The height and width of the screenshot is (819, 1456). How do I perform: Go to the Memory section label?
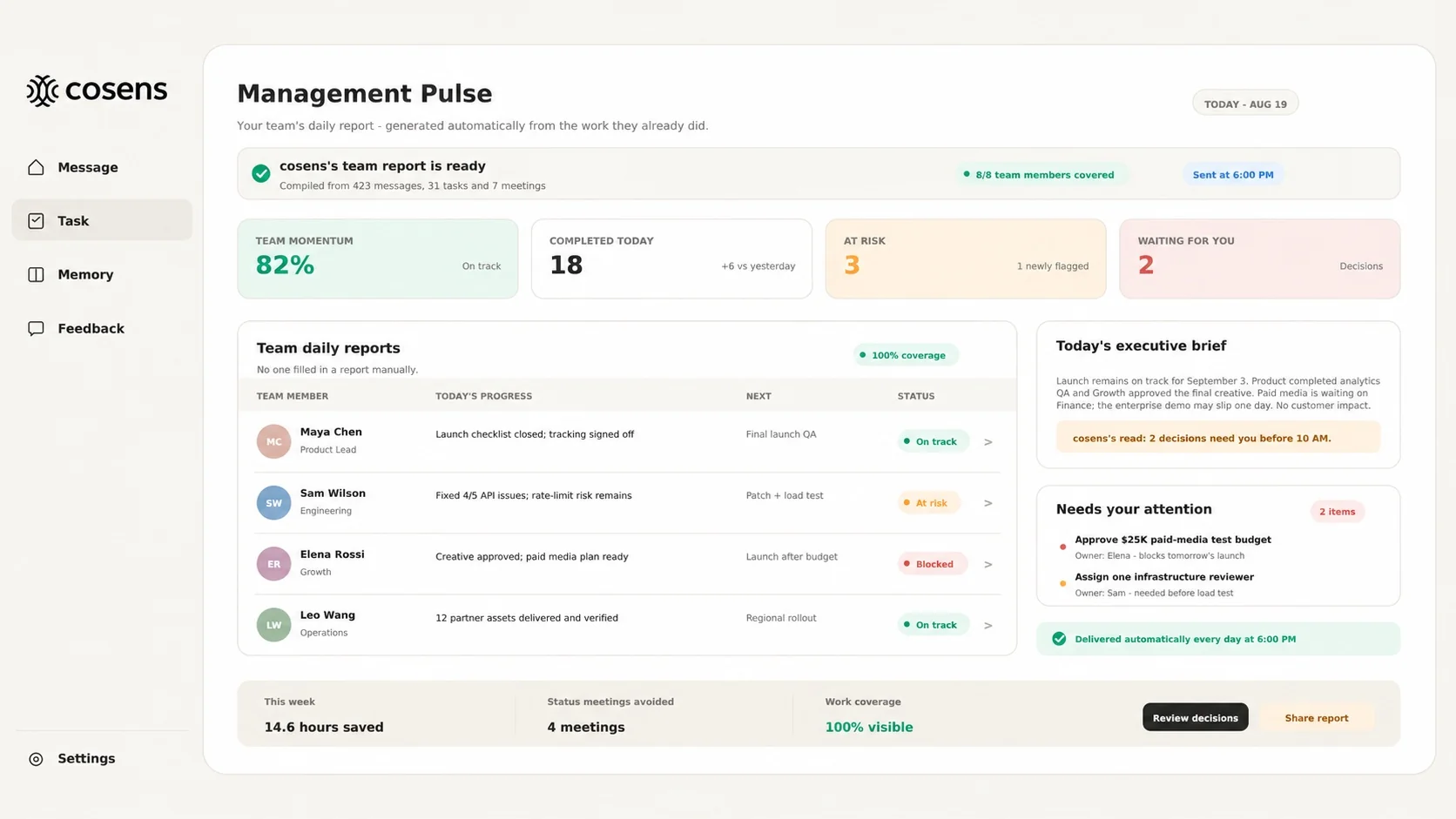[85, 275]
